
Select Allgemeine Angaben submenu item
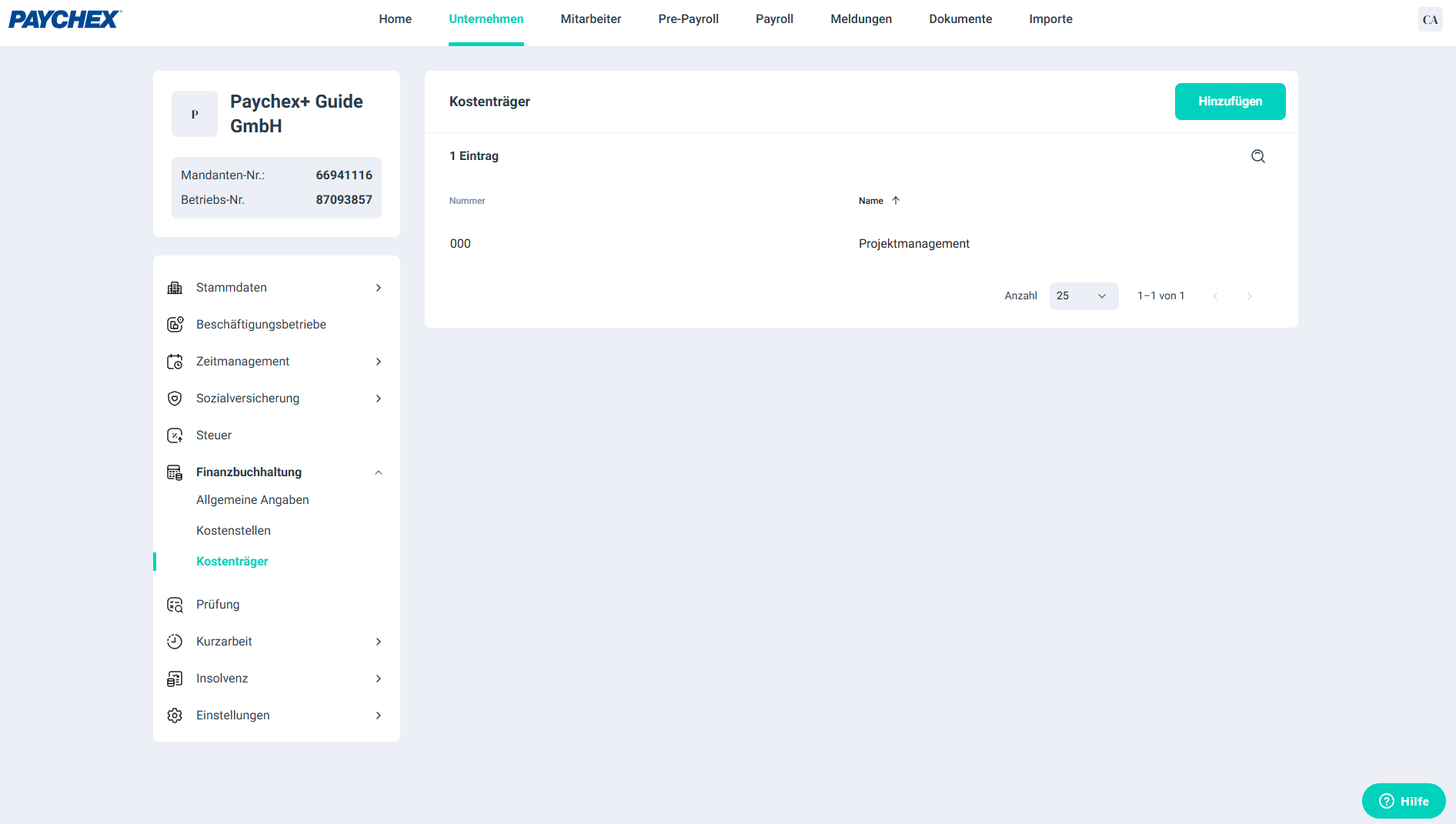click(252, 500)
